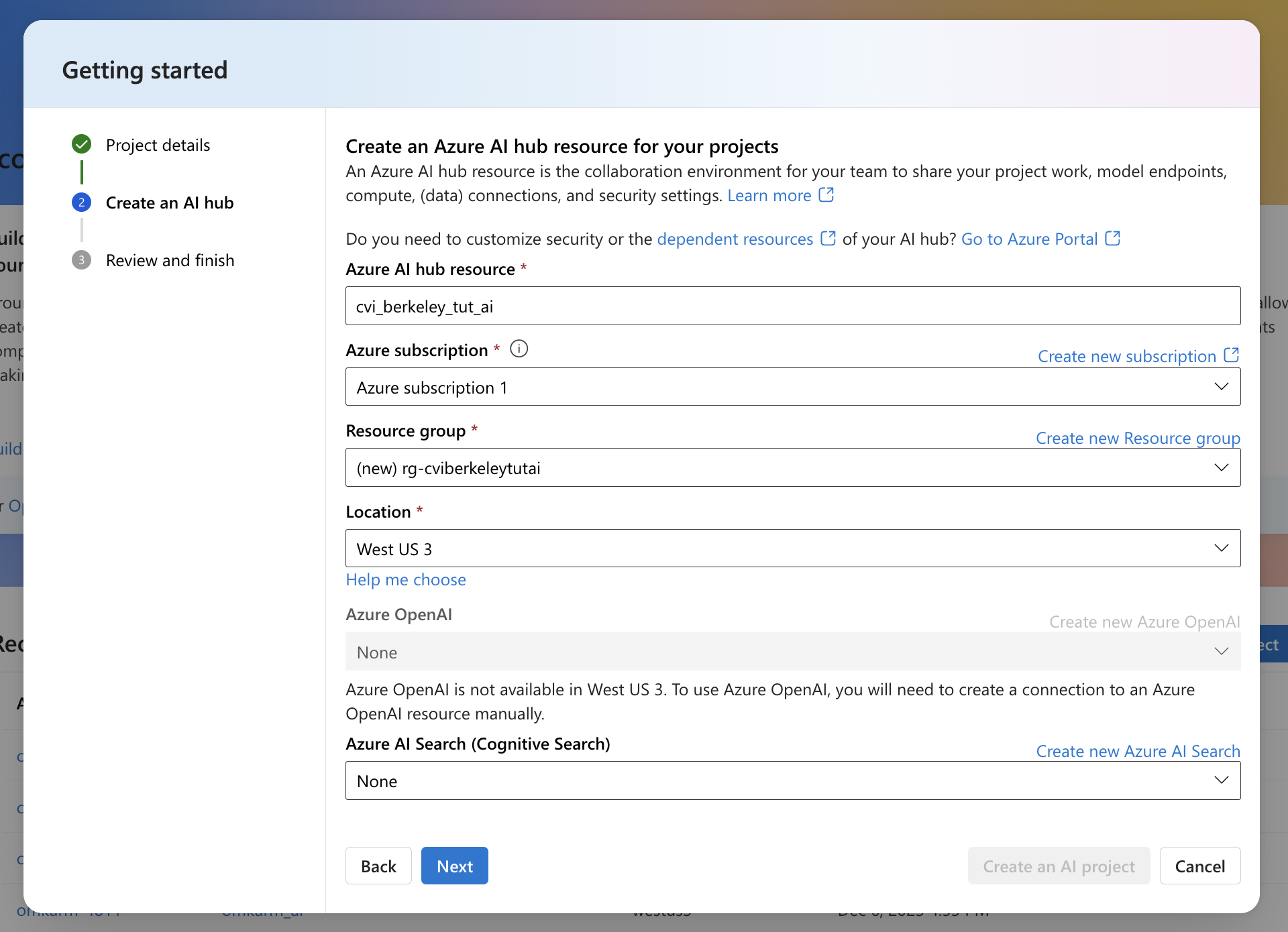1288x932 pixels.
Task: Select the Project details step
Action: pyautogui.click(x=158, y=145)
